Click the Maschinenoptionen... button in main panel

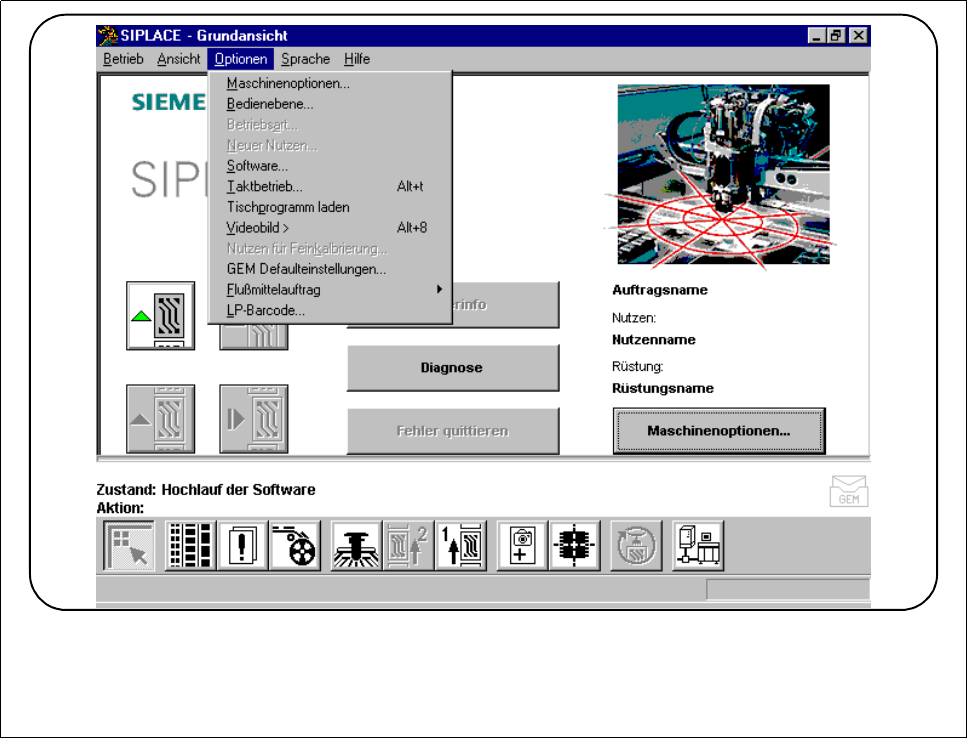coord(718,430)
